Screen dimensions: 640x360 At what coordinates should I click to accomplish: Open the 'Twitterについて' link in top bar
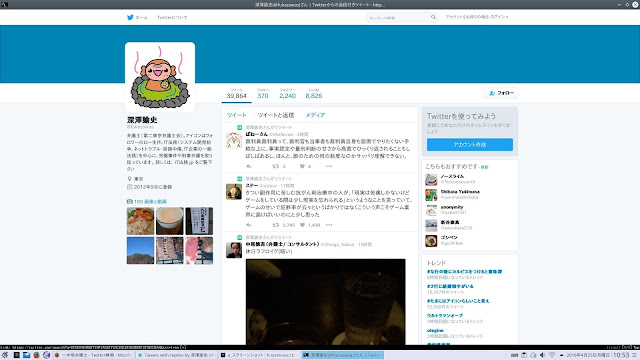(172, 18)
